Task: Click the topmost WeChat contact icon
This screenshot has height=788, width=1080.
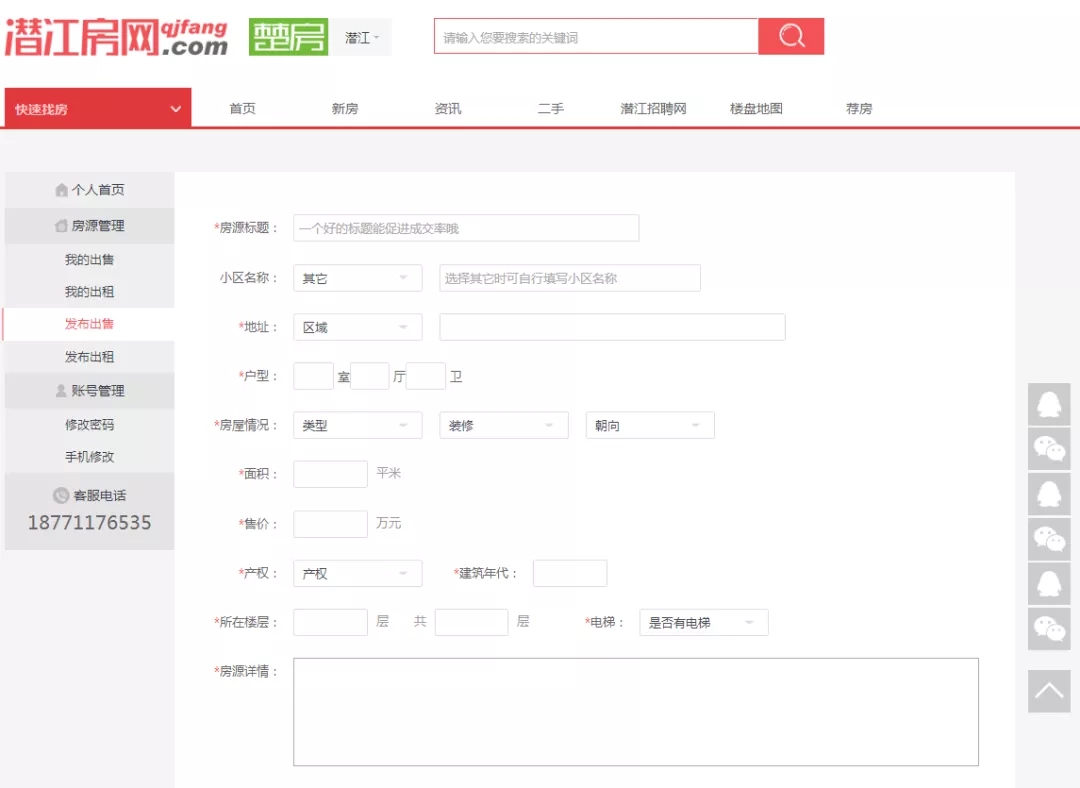Action: pos(1049,449)
